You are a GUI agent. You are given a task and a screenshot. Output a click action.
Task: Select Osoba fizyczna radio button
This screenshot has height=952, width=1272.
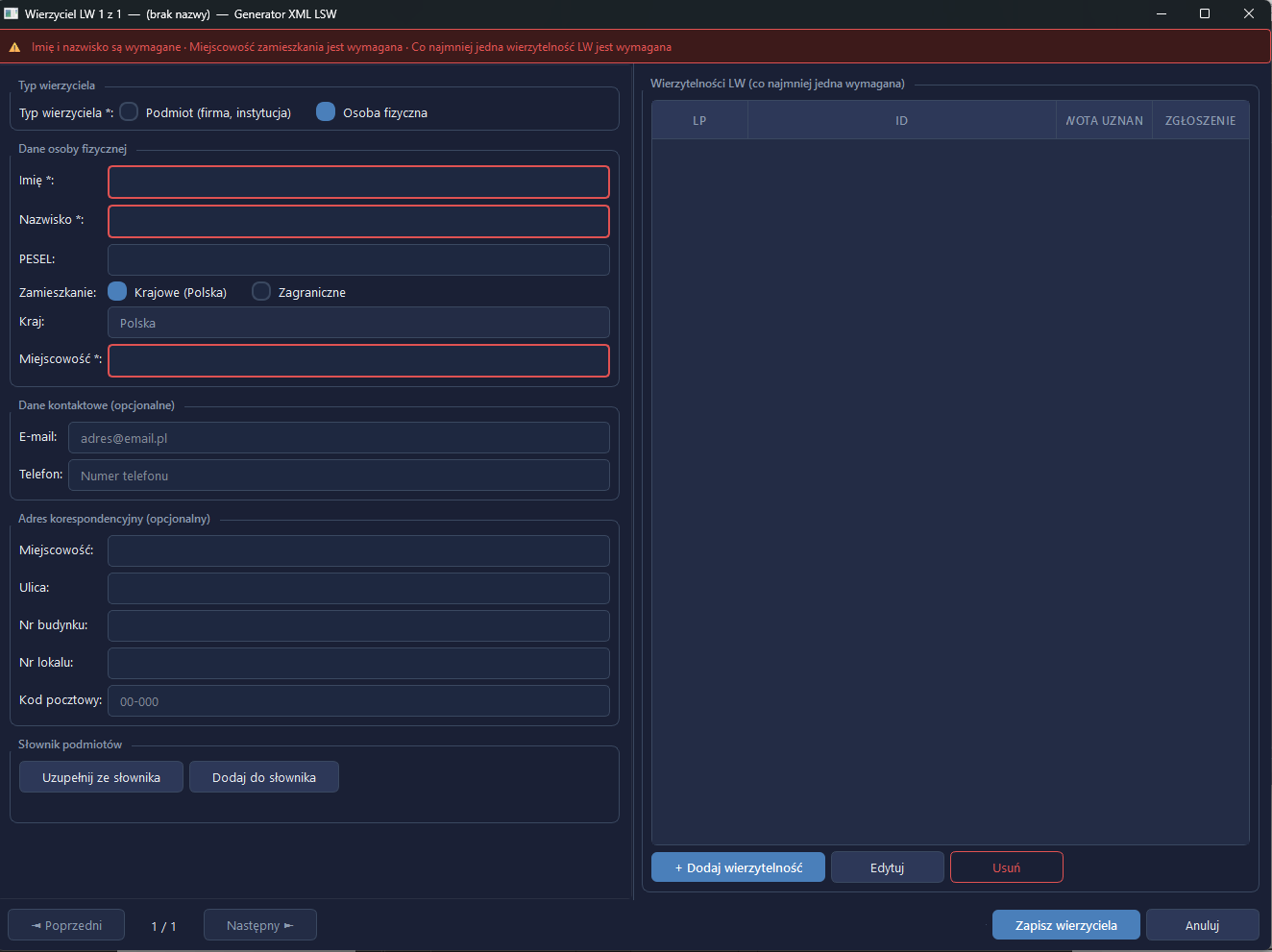pyautogui.click(x=326, y=111)
